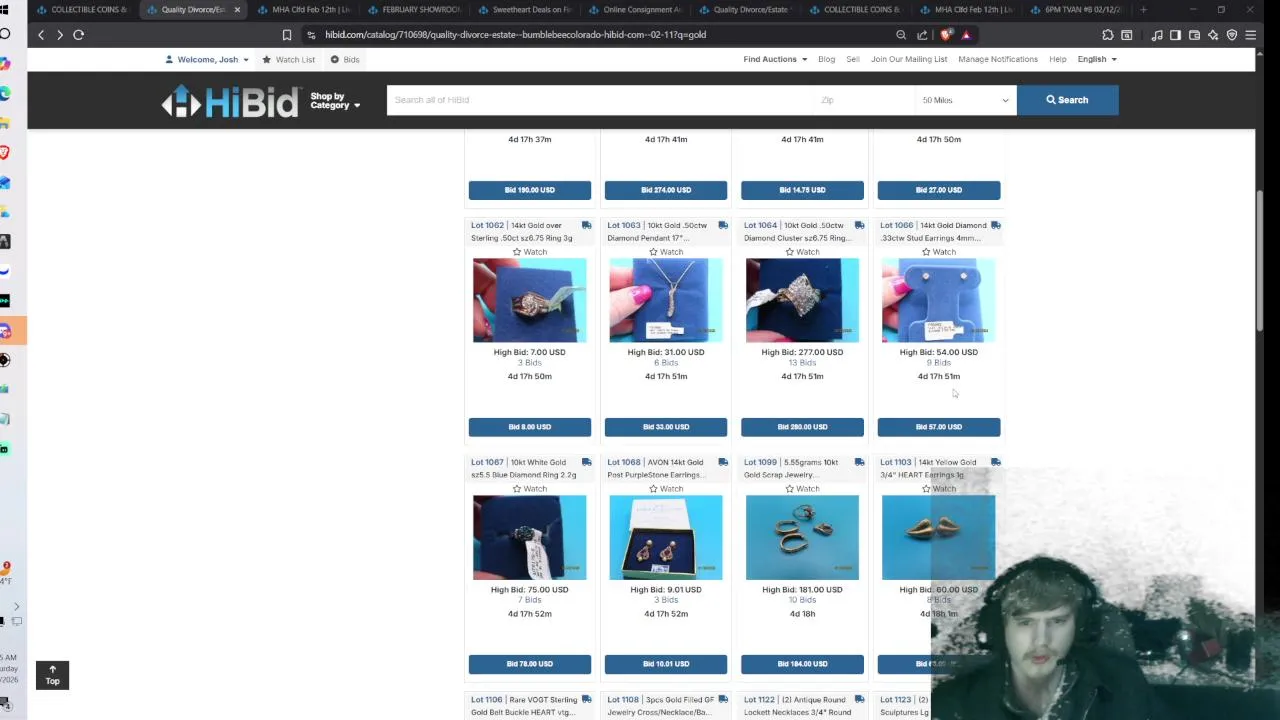Open Join Our Mailing List
This screenshot has height=720, width=1280.
(x=909, y=59)
